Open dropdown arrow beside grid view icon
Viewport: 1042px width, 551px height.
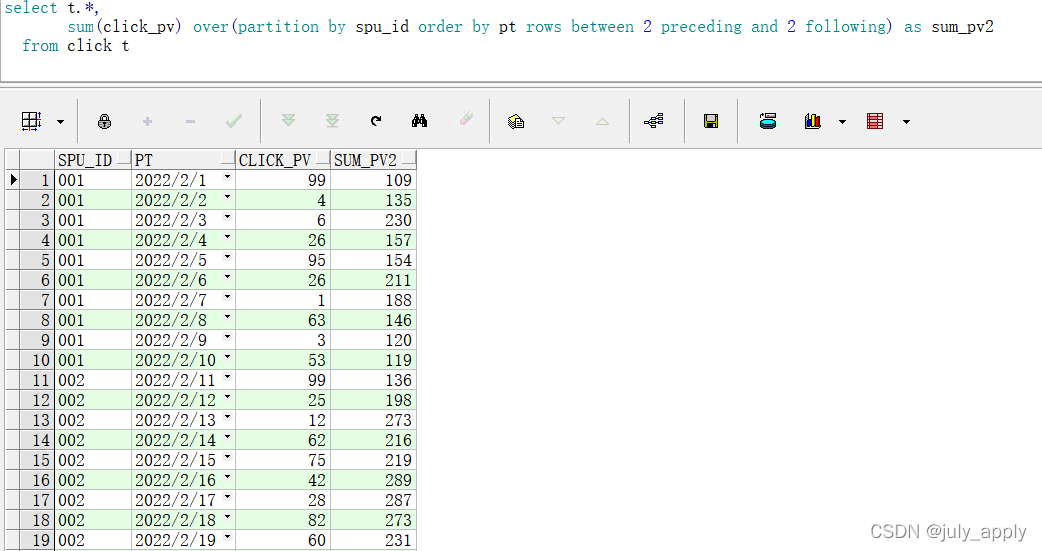[x=60, y=122]
